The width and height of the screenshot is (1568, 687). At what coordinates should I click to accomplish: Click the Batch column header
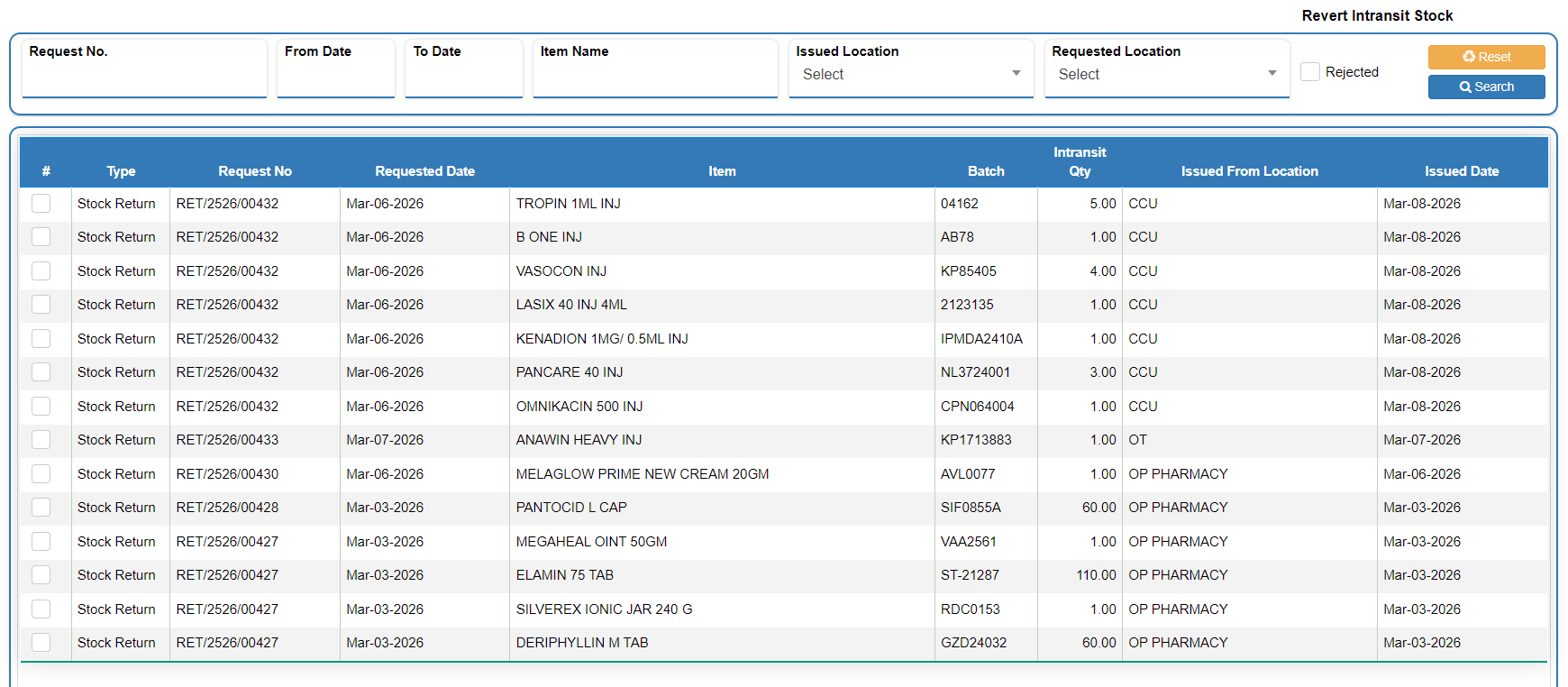tap(986, 171)
